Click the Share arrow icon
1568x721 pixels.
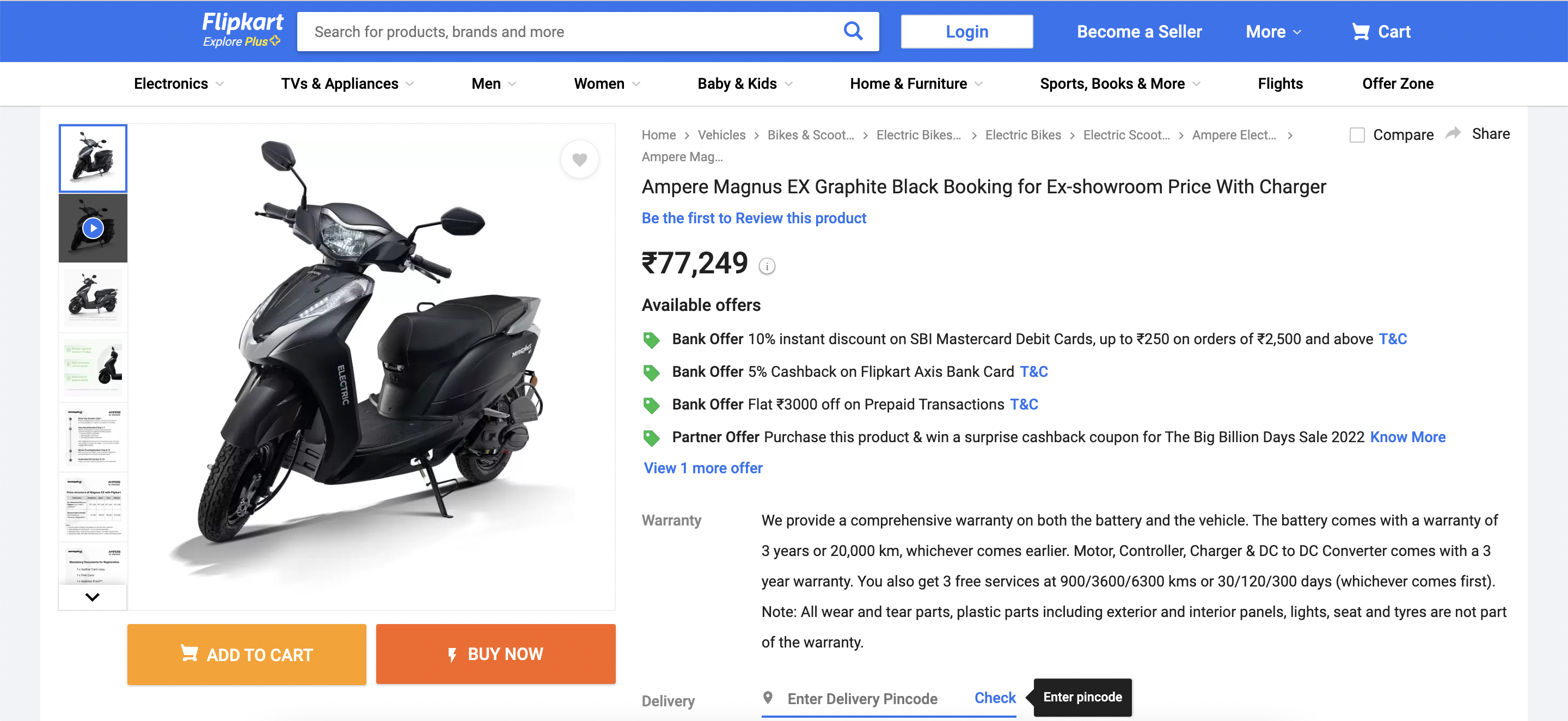coord(1453,133)
